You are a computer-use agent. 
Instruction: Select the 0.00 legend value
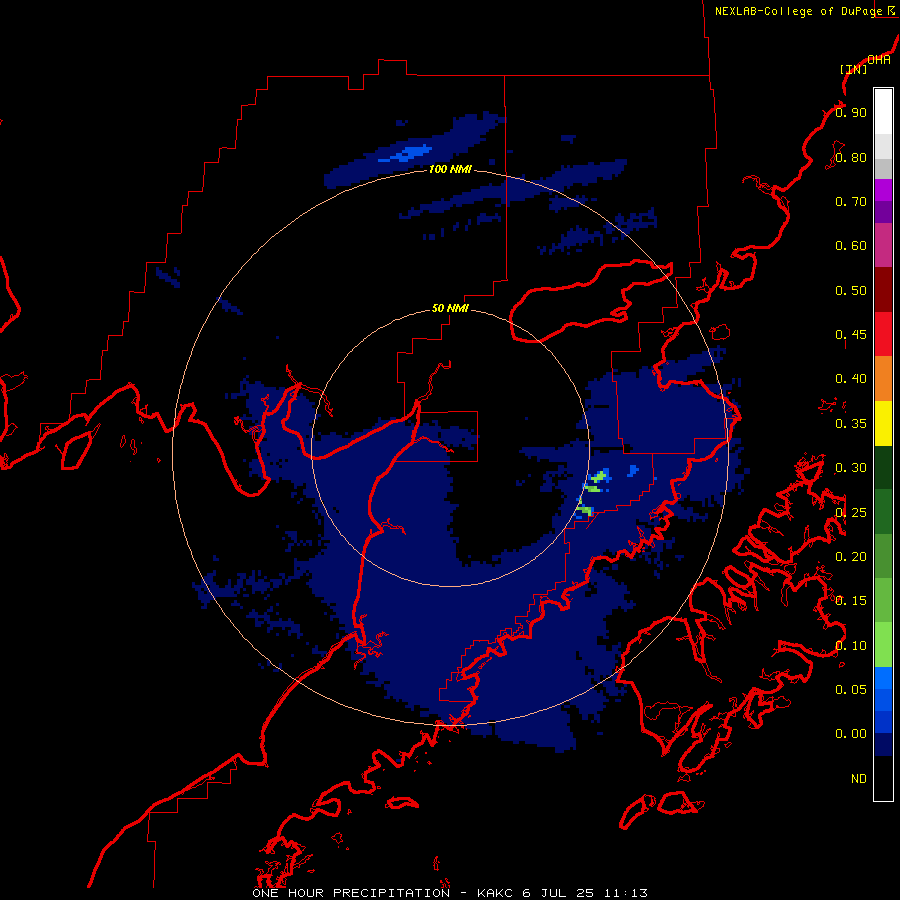[851, 734]
